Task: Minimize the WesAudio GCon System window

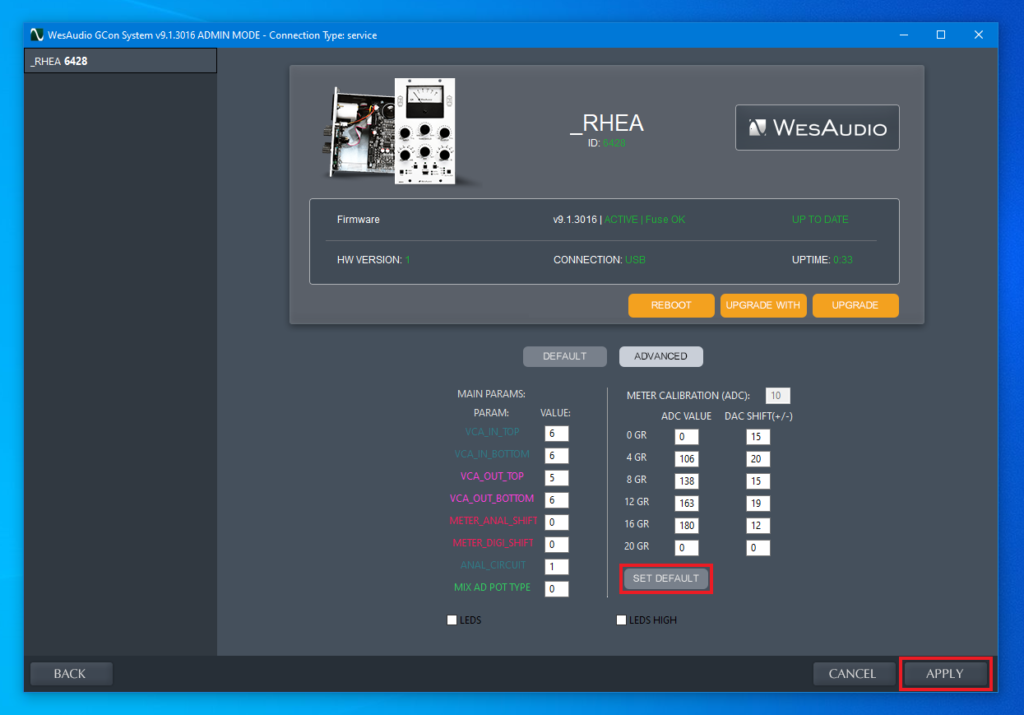Action: tap(904, 35)
